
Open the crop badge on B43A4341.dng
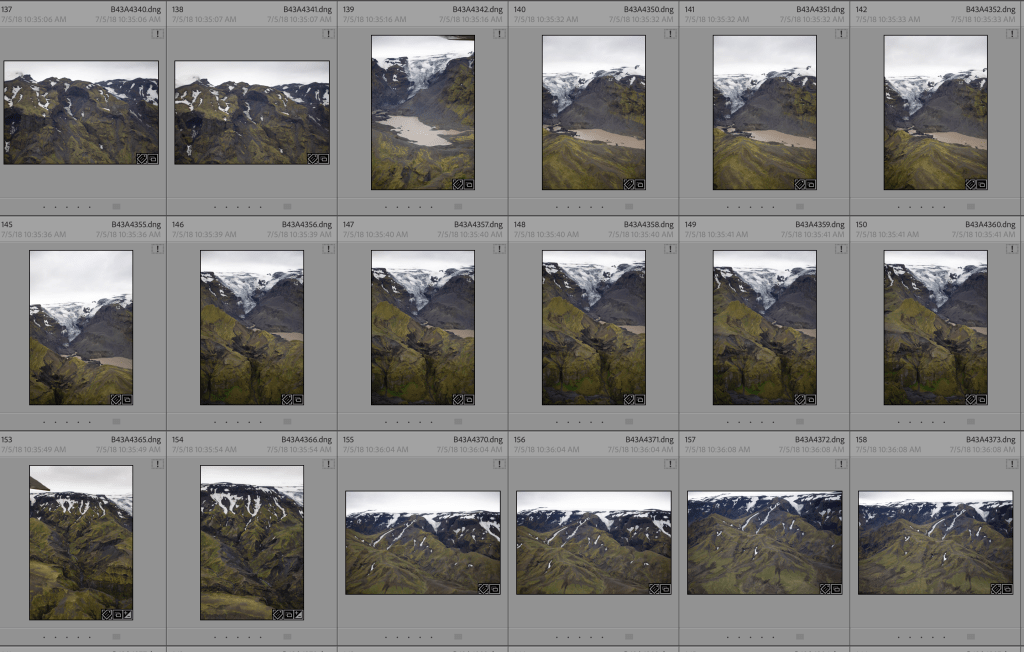point(323,158)
